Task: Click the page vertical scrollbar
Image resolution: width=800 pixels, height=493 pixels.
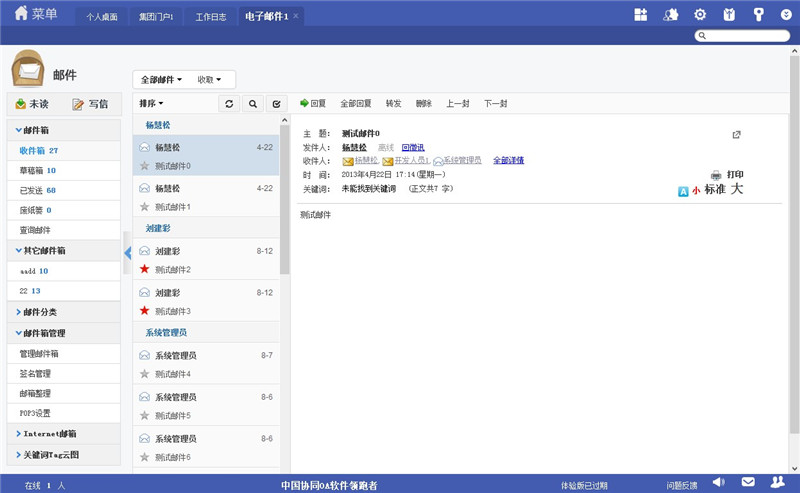Action: (x=794, y=245)
